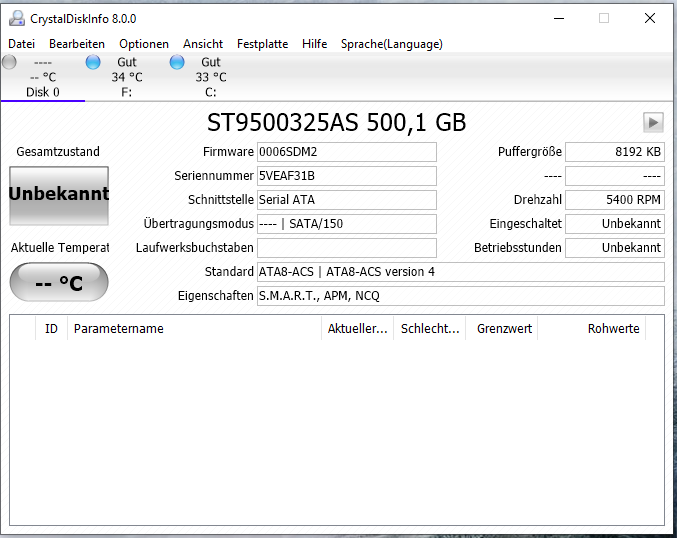Click the CrystalDiskInfo title bar app icon
This screenshot has width=677, height=538.
[17, 18]
